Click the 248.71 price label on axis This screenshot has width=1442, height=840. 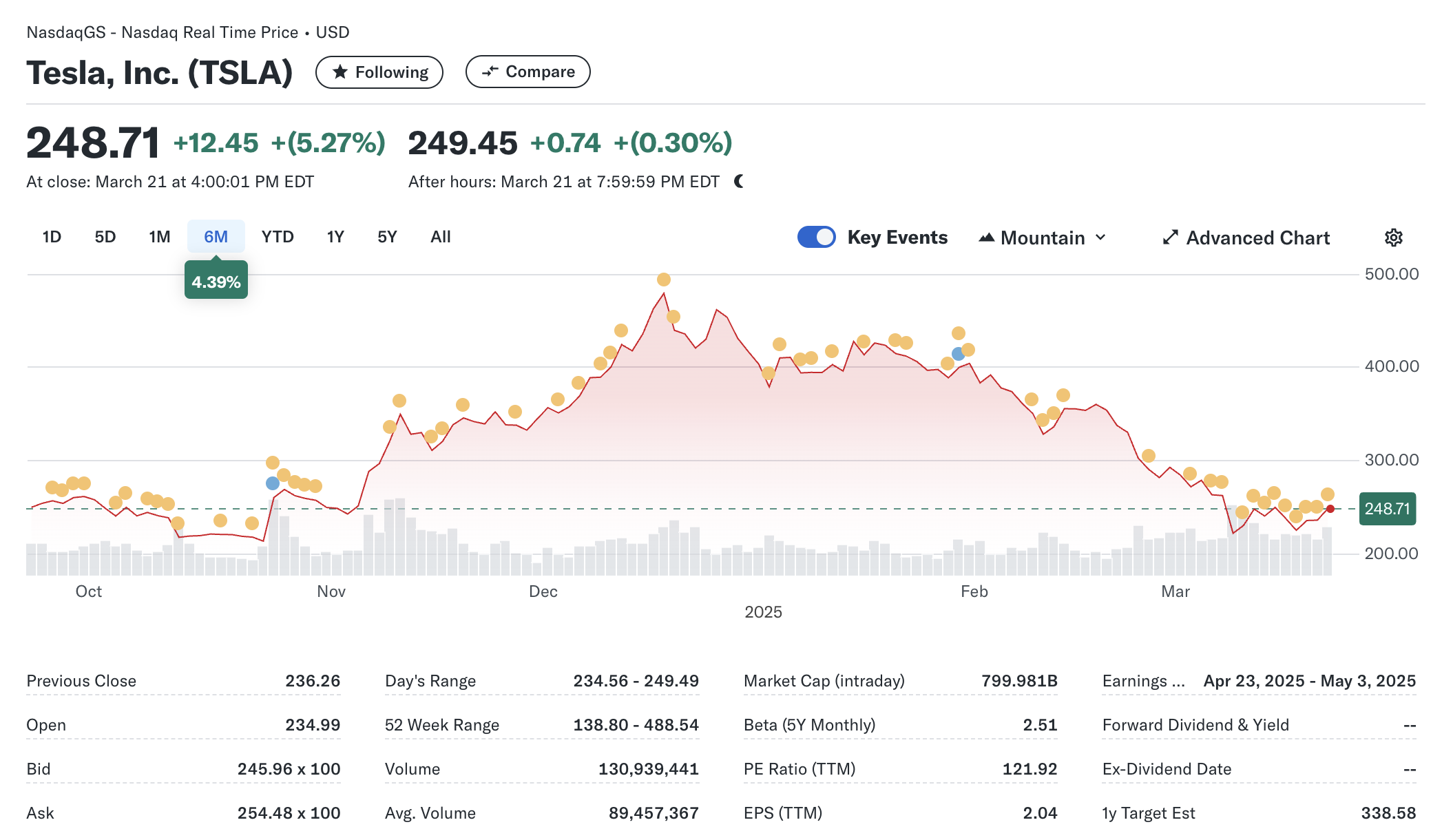1387,509
